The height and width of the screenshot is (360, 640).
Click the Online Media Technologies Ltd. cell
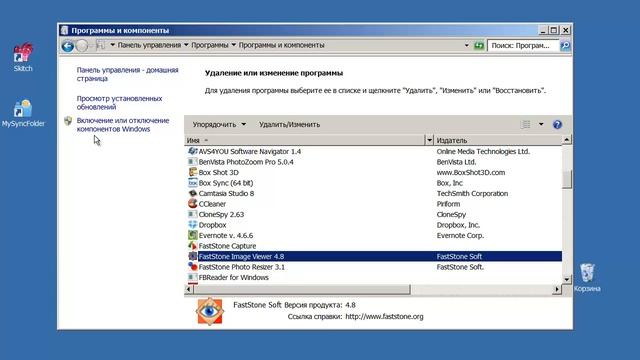coord(483,151)
